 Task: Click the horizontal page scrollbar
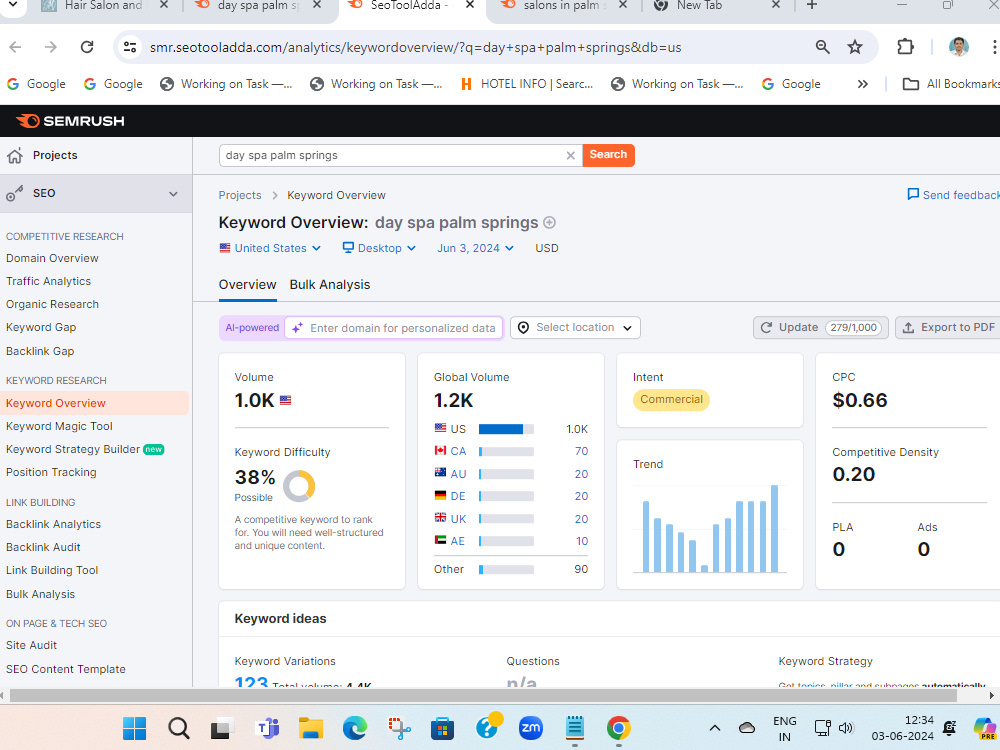click(x=483, y=696)
